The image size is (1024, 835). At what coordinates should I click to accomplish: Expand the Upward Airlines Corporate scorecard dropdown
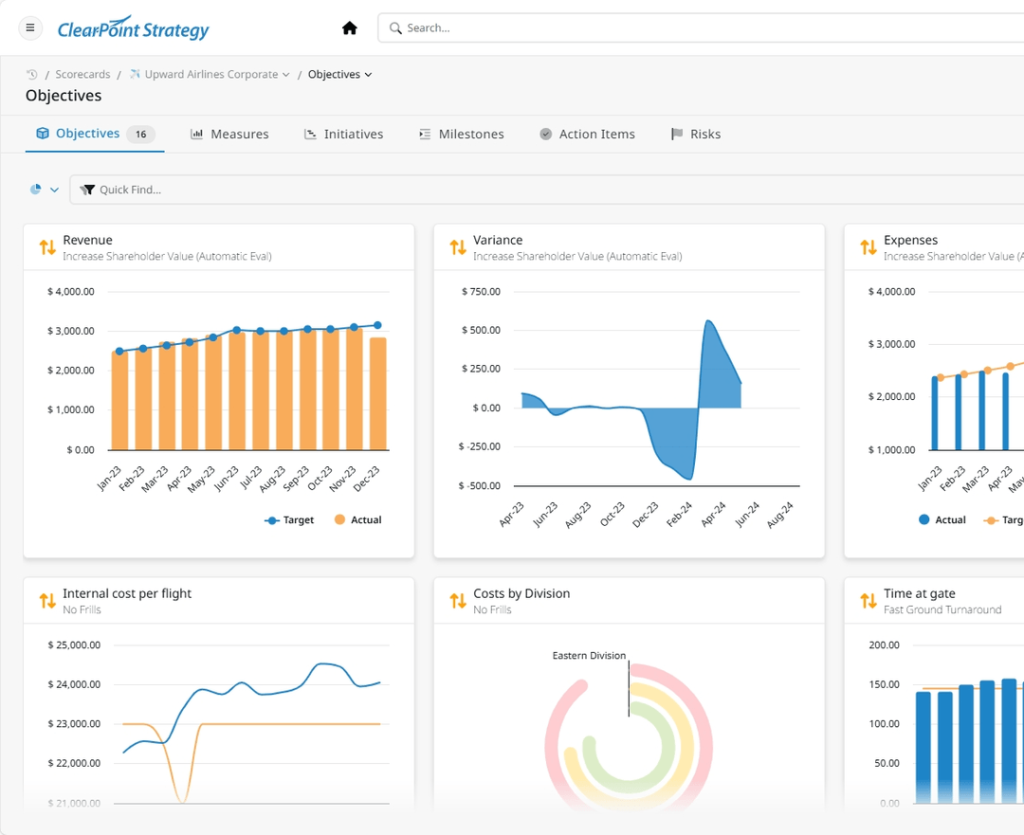[x=285, y=74]
